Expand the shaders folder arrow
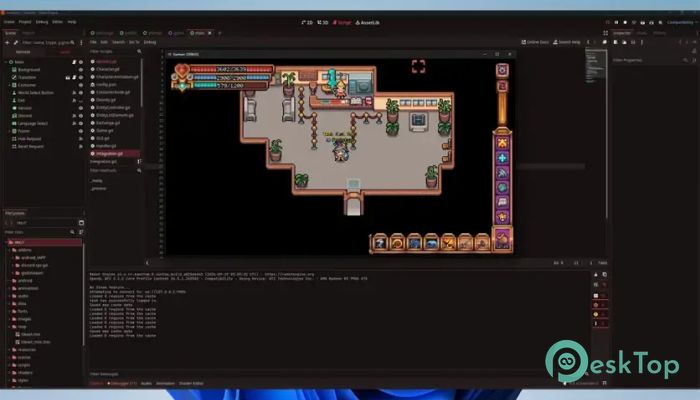The height and width of the screenshot is (400, 700). [x=10, y=373]
